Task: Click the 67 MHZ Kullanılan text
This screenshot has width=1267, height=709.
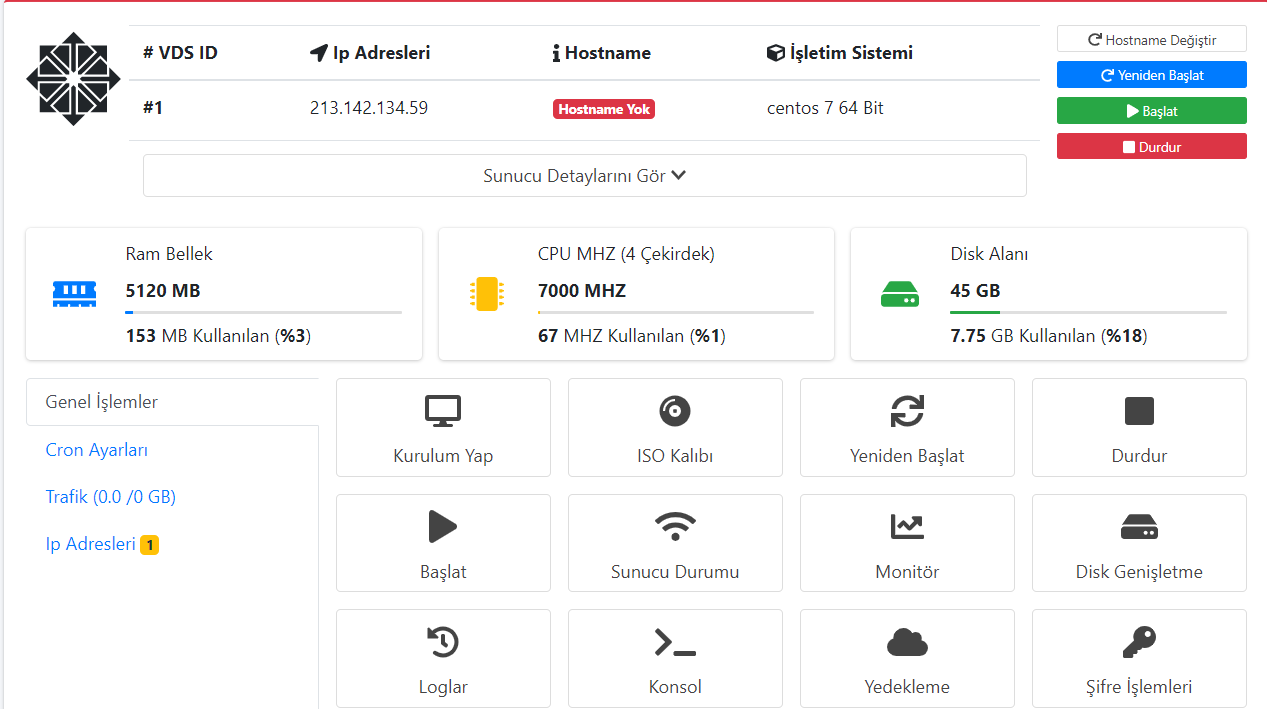Action: point(631,336)
